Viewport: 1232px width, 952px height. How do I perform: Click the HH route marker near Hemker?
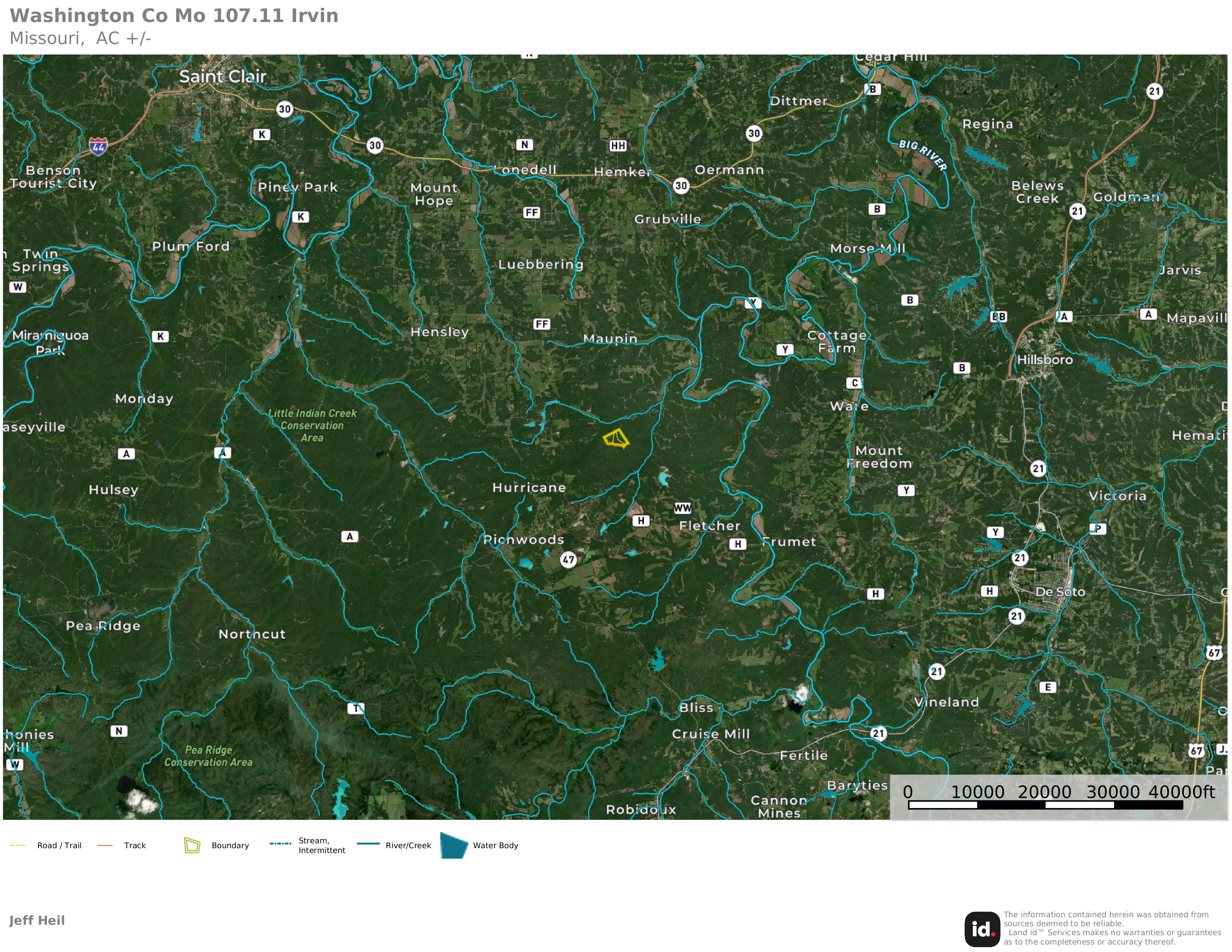click(618, 146)
